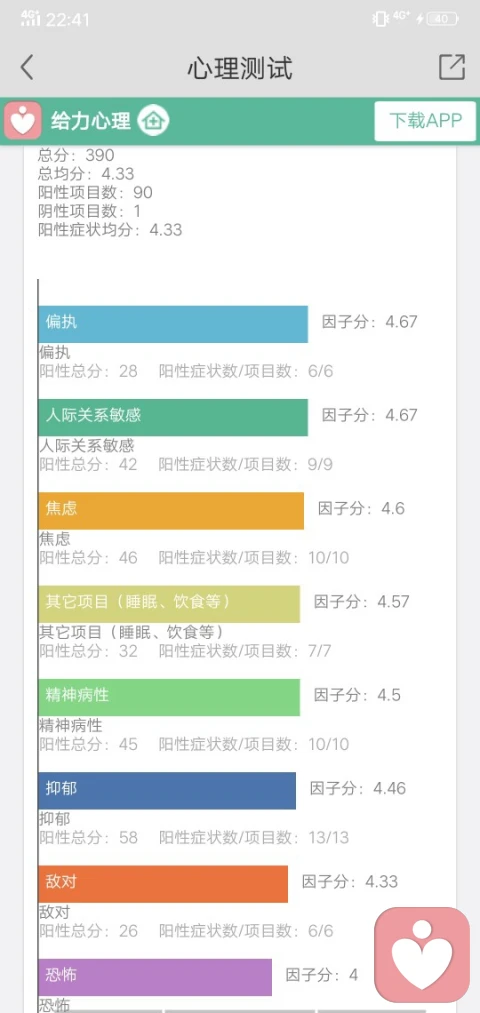Tap the back arrow icon
Image resolution: width=480 pixels, height=1013 pixels.
[x=26, y=67]
